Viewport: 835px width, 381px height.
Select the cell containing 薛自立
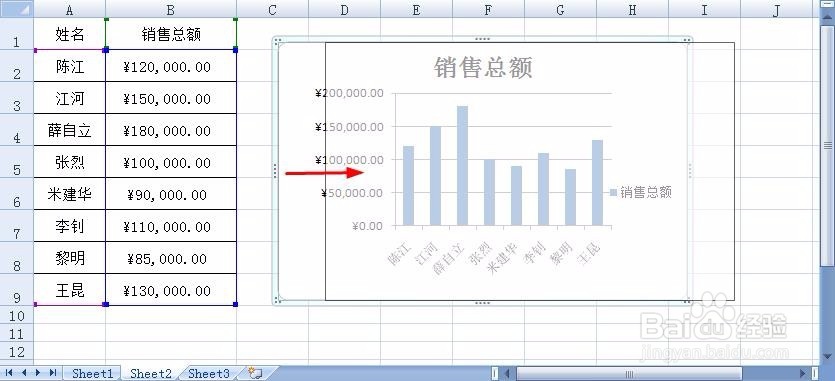(70, 130)
